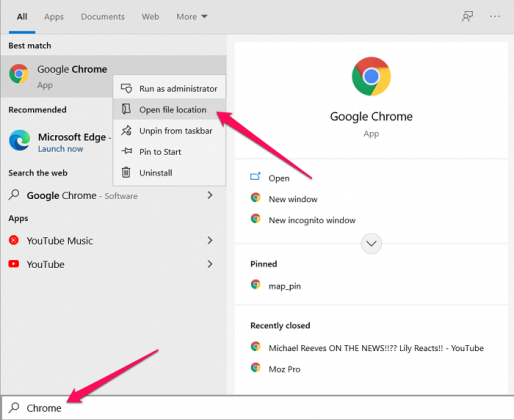
Task: Expand the YouTube Music result chevron
Action: [210, 240]
